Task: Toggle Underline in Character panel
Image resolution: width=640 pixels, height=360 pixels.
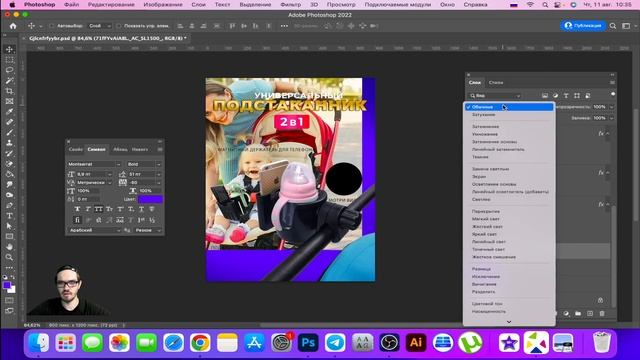Action: pos(141,209)
